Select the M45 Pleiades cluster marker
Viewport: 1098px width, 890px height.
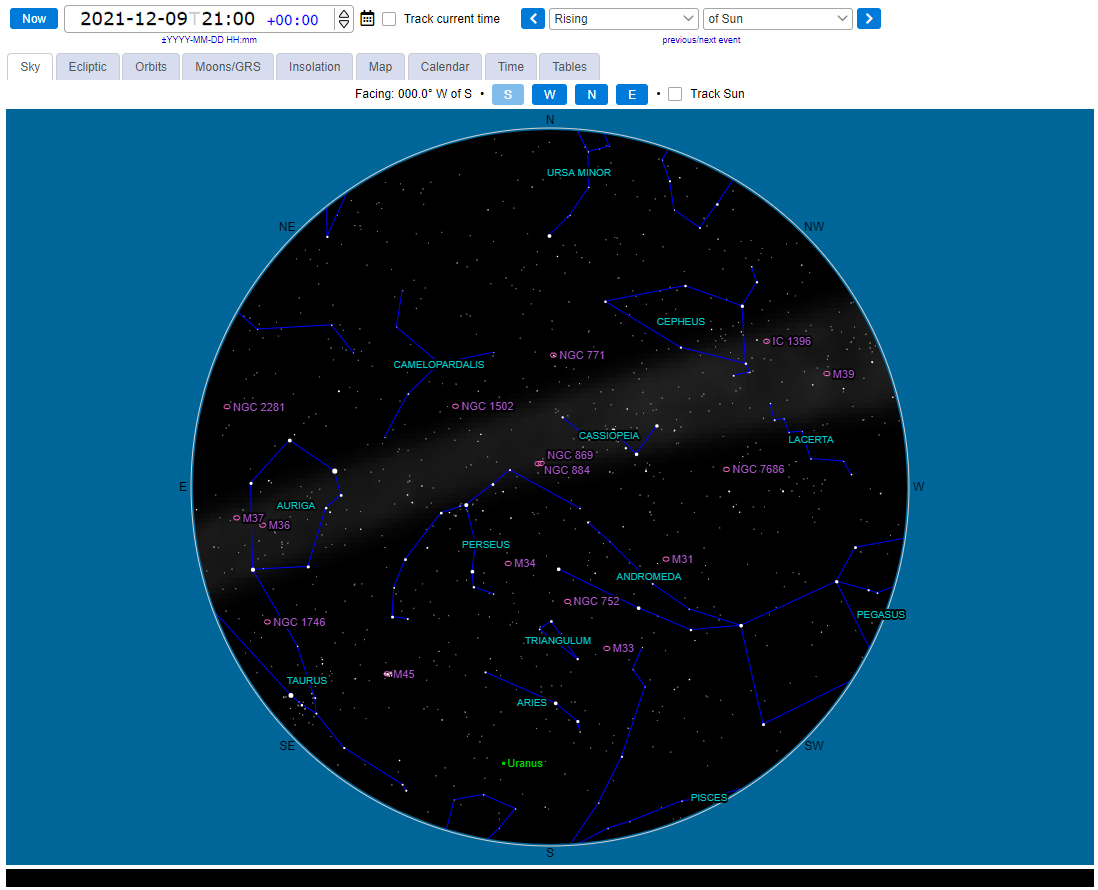pyautogui.click(x=388, y=674)
